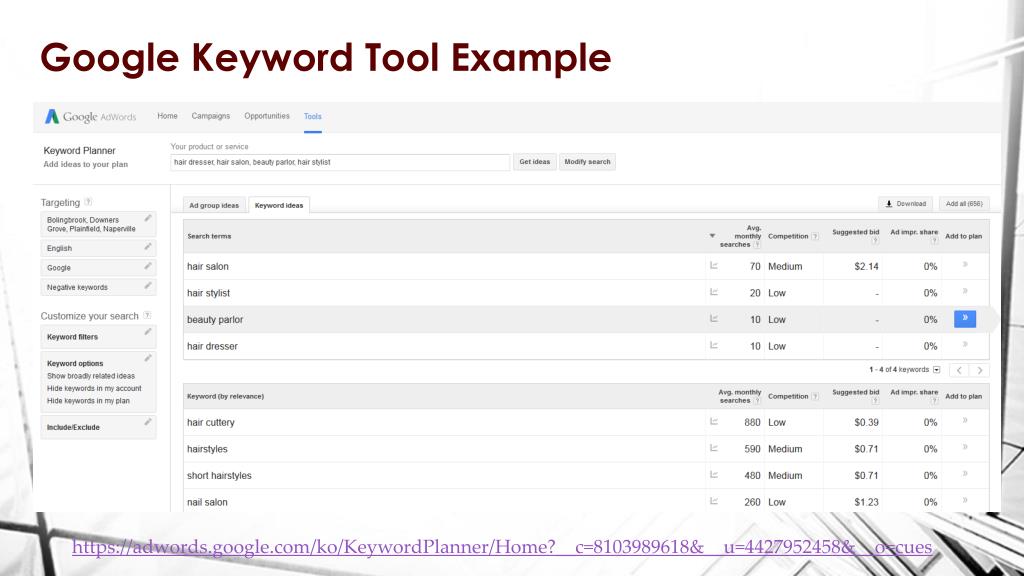Open the Opportunities menu item

[x=266, y=116]
